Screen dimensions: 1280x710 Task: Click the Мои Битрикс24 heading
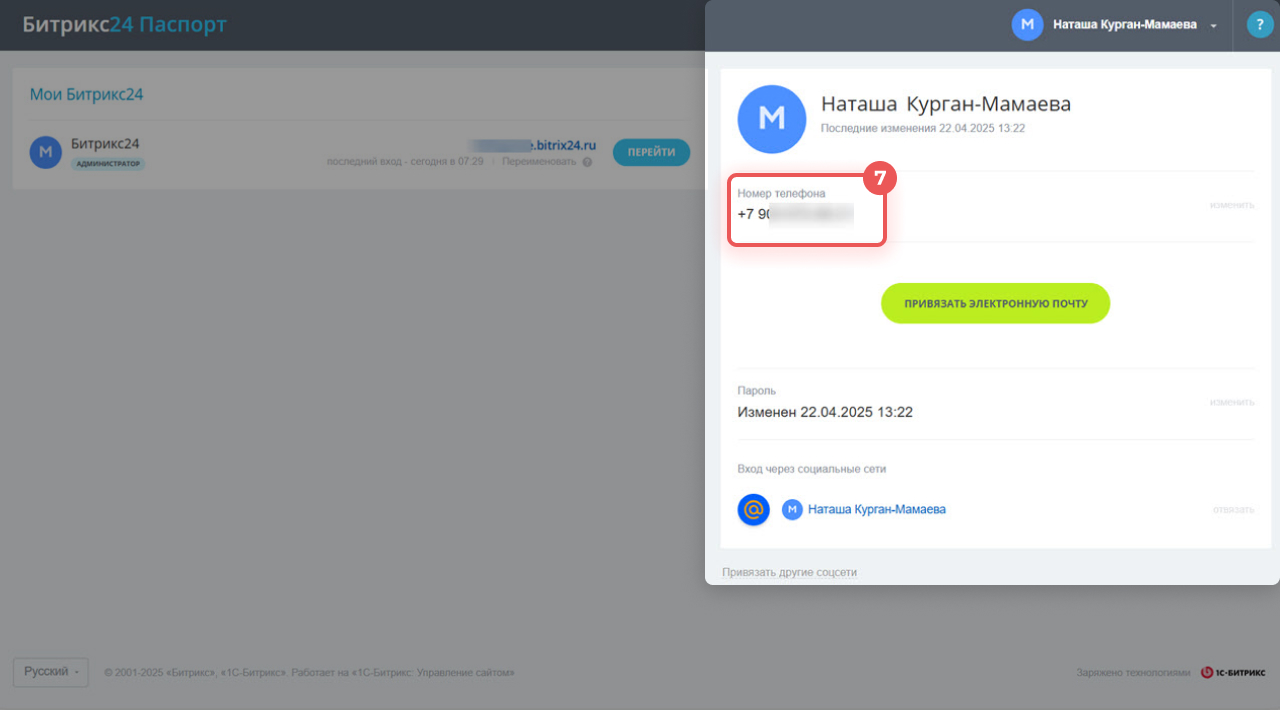(86, 94)
